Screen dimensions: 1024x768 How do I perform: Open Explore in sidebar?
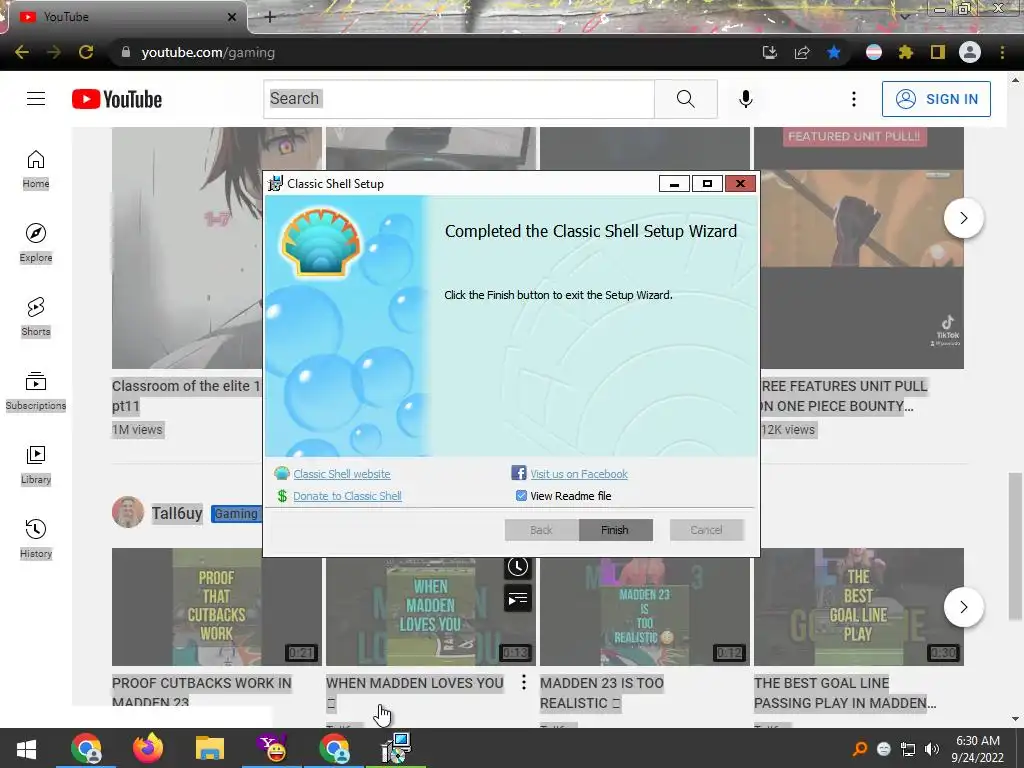coord(36,244)
